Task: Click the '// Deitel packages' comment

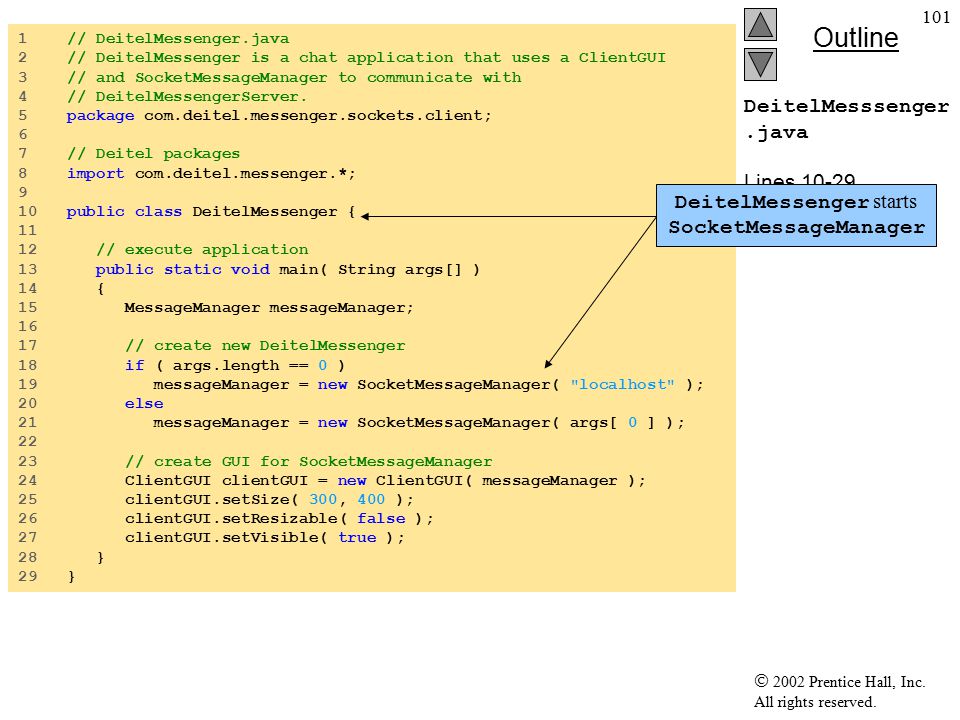Action: [x=153, y=154]
